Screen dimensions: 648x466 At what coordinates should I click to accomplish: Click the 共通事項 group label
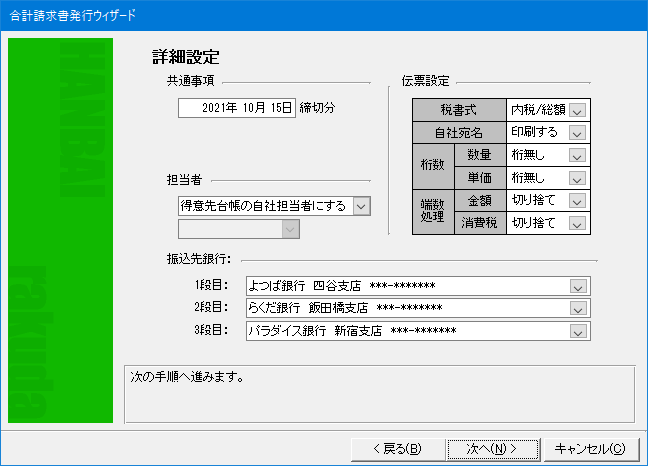(x=191, y=81)
